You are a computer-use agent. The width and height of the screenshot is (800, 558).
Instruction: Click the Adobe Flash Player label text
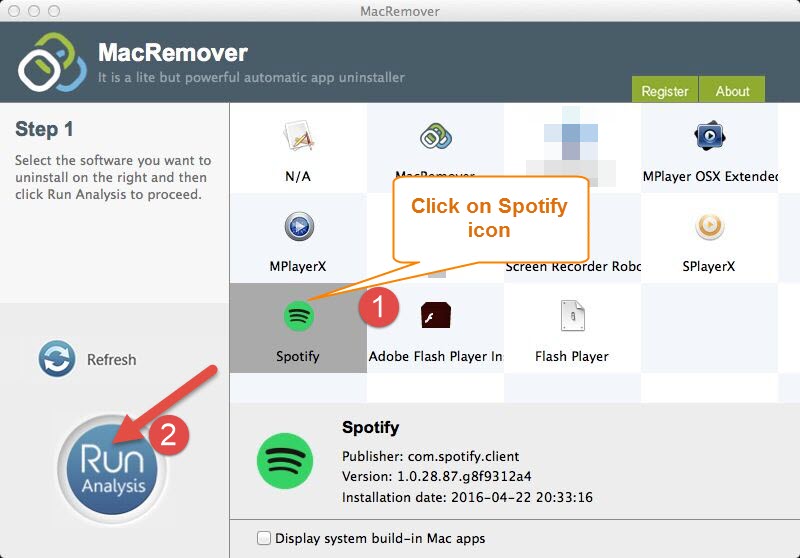tap(435, 356)
